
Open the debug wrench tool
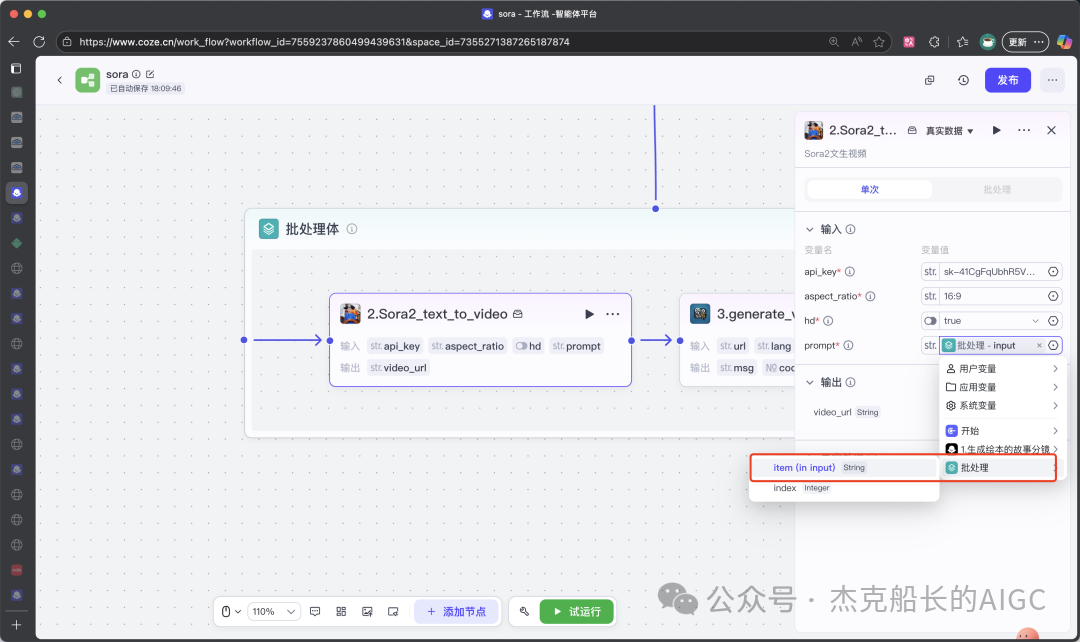524,611
